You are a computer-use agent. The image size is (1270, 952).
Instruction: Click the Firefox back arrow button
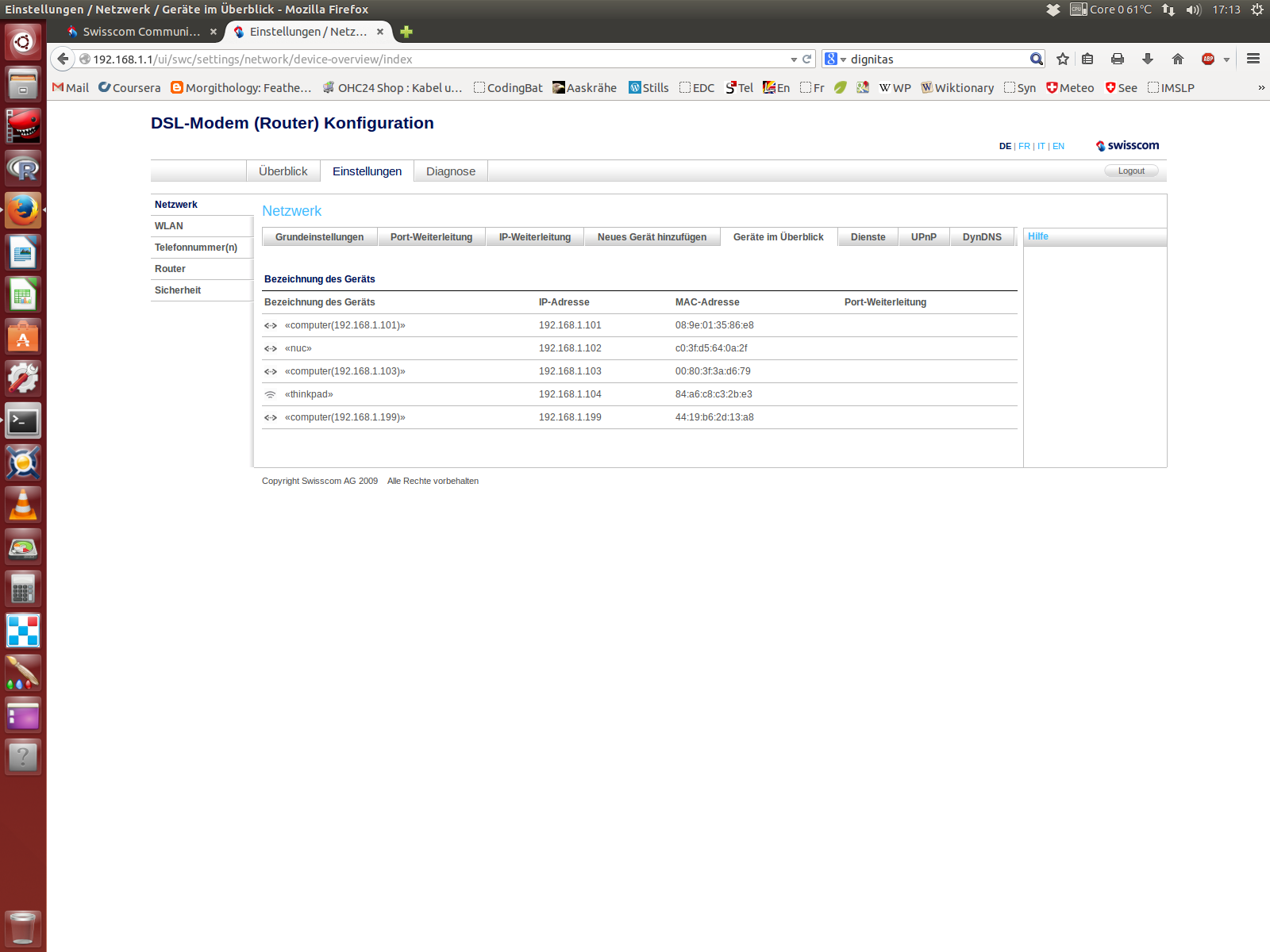pyautogui.click(x=63, y=59)
